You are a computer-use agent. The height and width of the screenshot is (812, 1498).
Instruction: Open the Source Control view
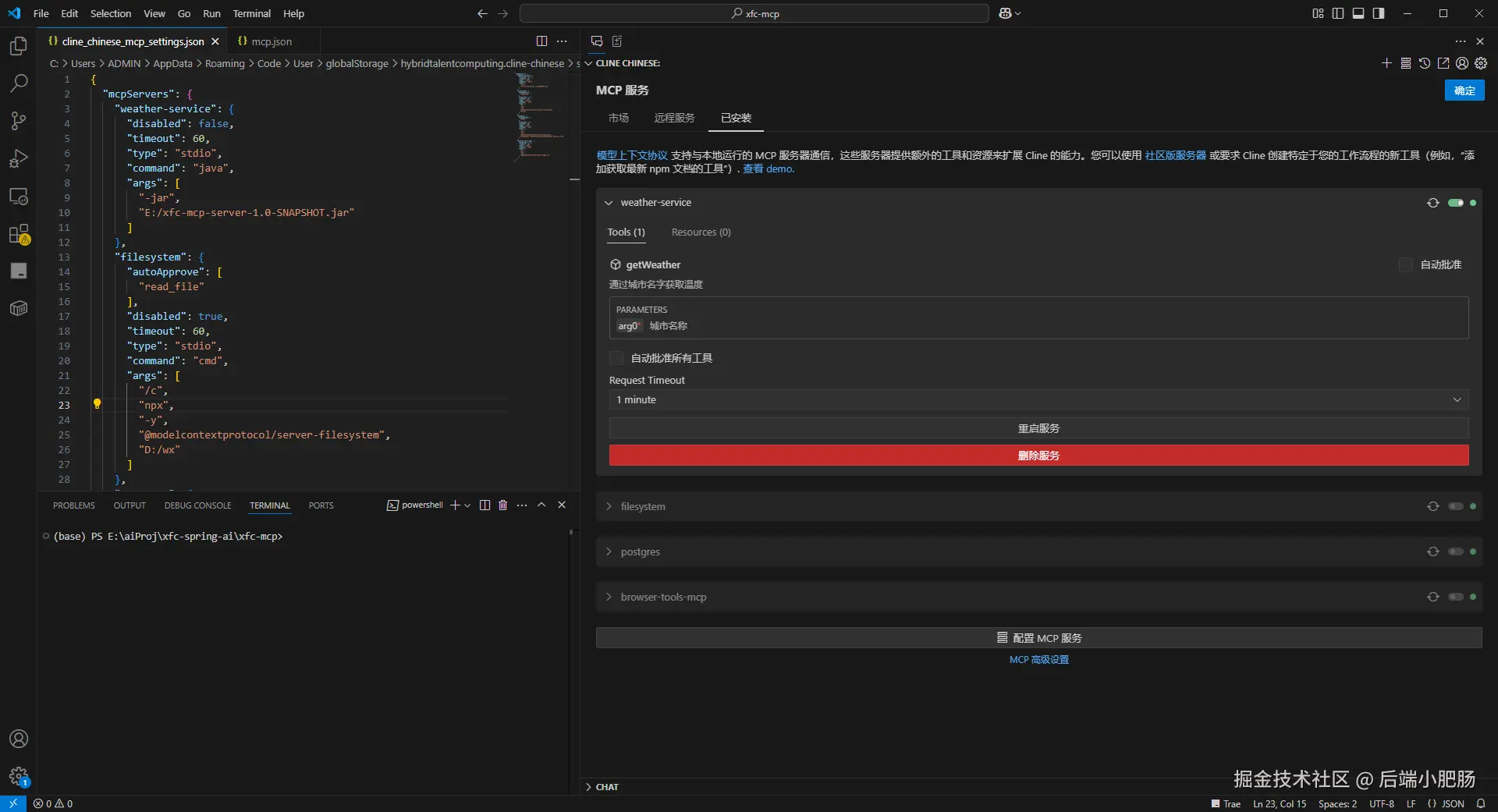[19, 120]
